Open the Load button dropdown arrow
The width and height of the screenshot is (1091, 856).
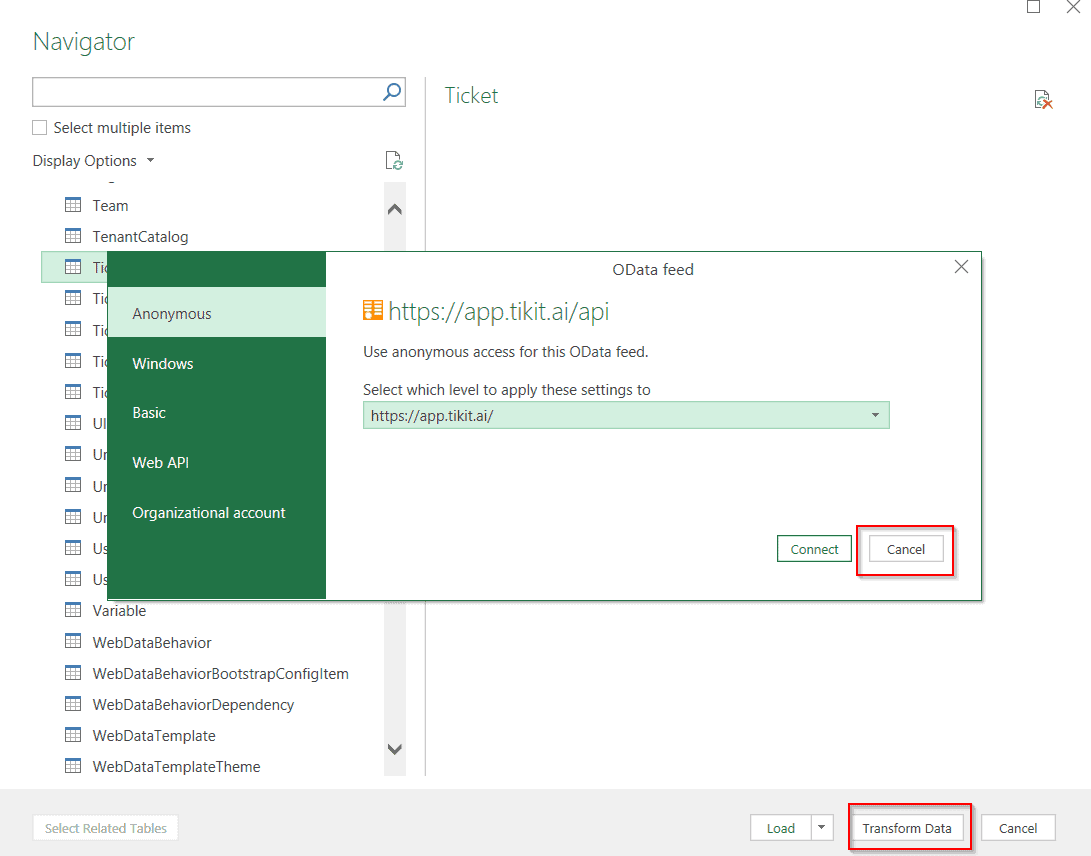820,827
